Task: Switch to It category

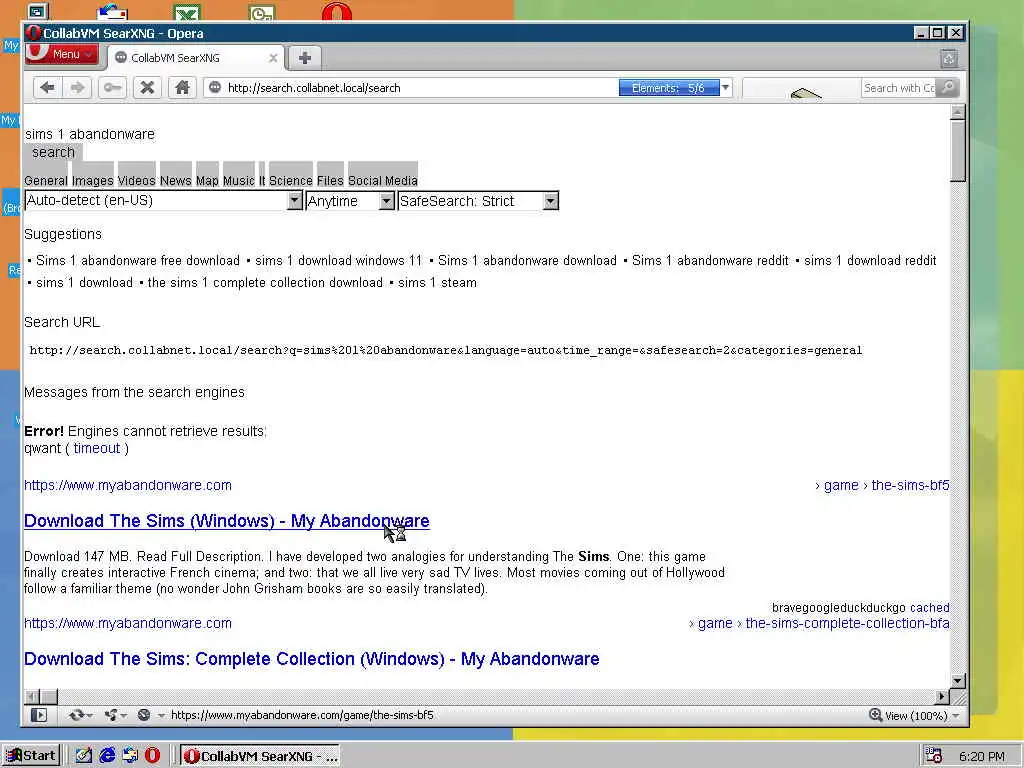Action: click(x=262, y=180)
